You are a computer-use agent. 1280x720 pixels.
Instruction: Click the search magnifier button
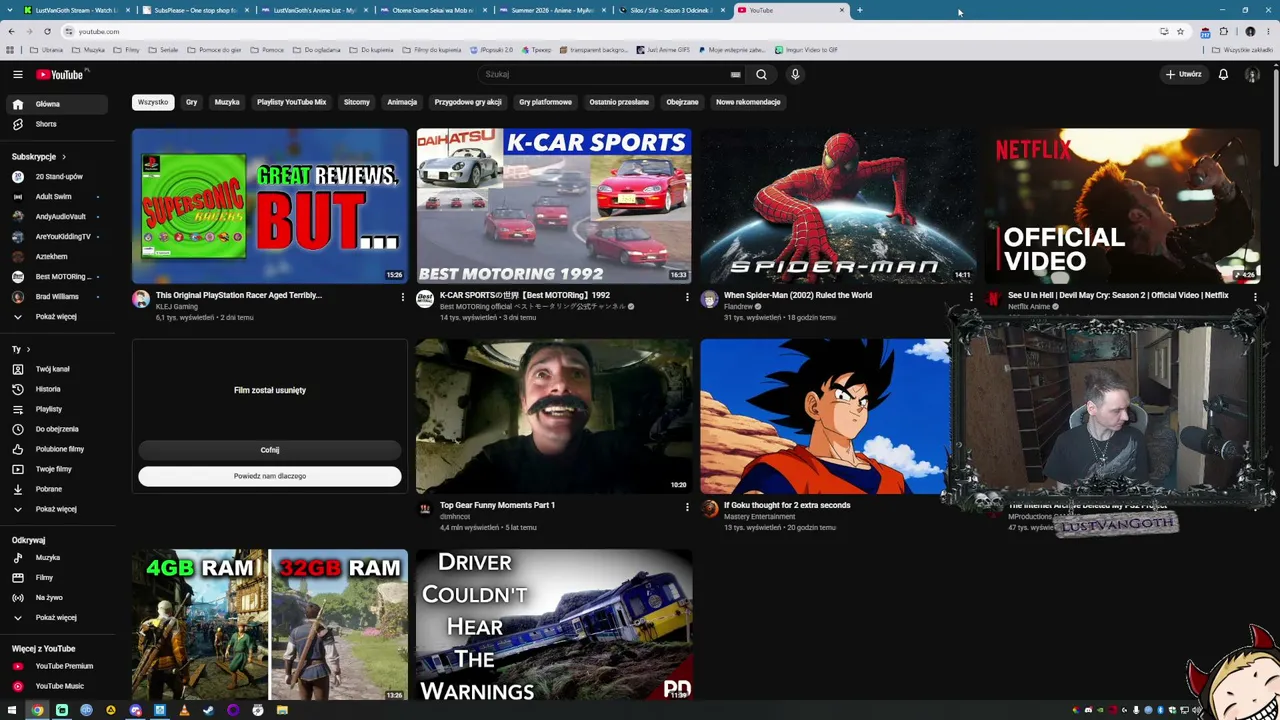coord(761,74)
